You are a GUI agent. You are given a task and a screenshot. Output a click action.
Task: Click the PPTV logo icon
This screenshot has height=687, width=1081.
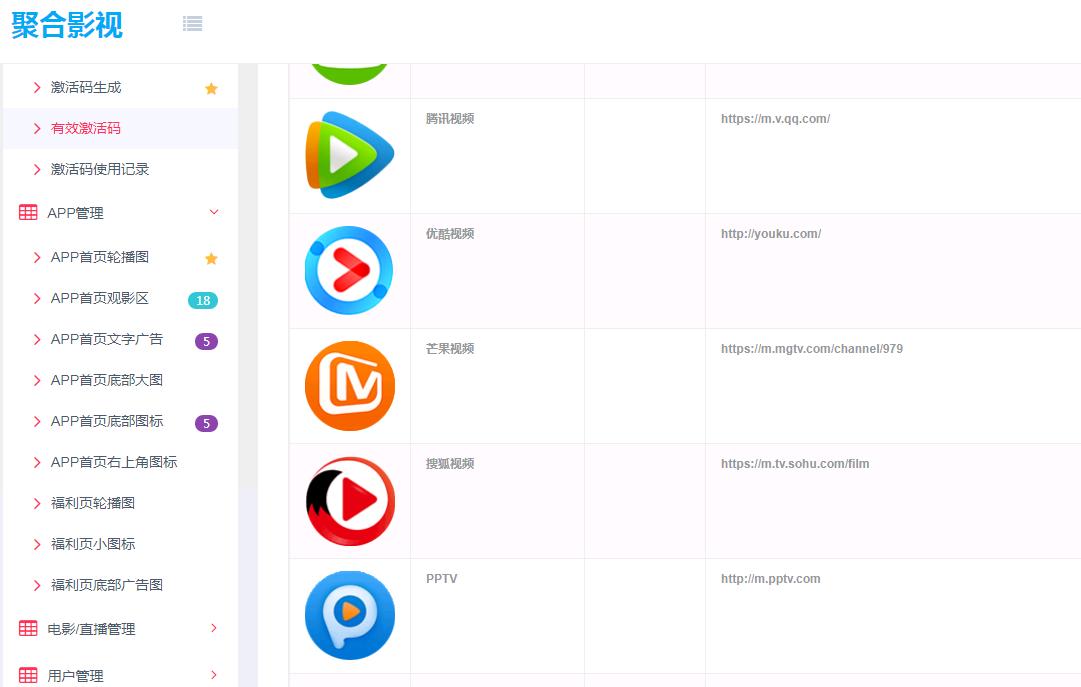click(350, 615)
